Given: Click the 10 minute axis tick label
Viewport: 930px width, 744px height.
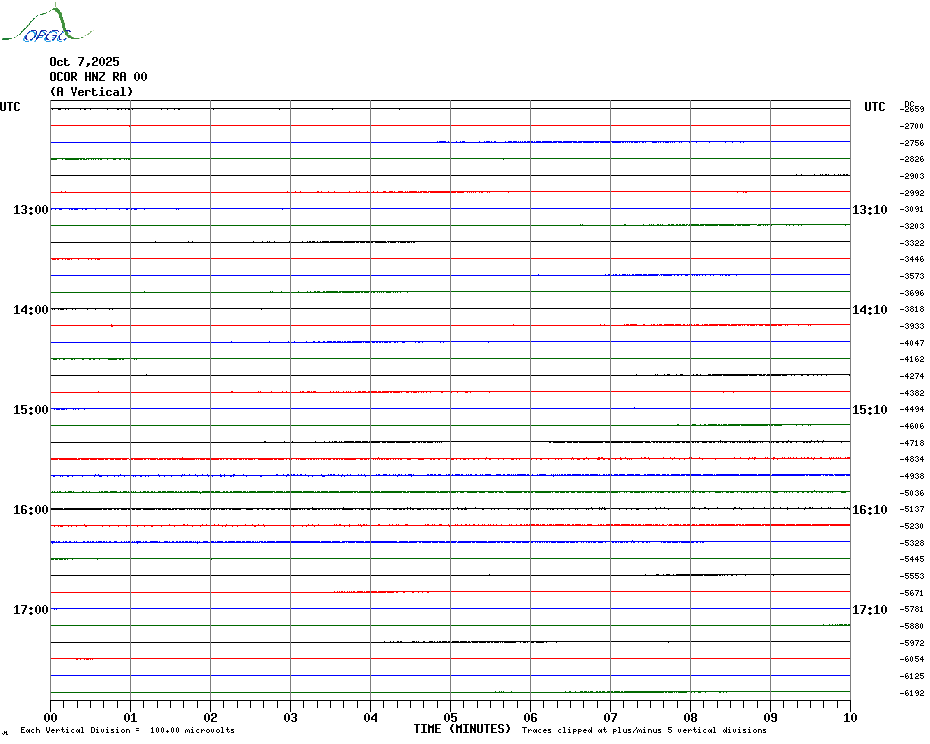Looking at the screenshot, I should point(849,717).
